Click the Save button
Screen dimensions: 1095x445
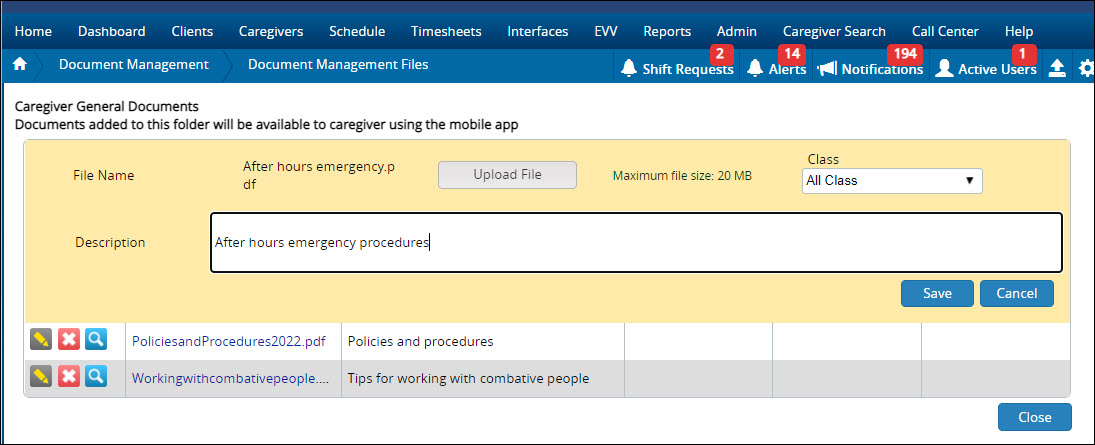pyautogui.click(x=937, y=293)
